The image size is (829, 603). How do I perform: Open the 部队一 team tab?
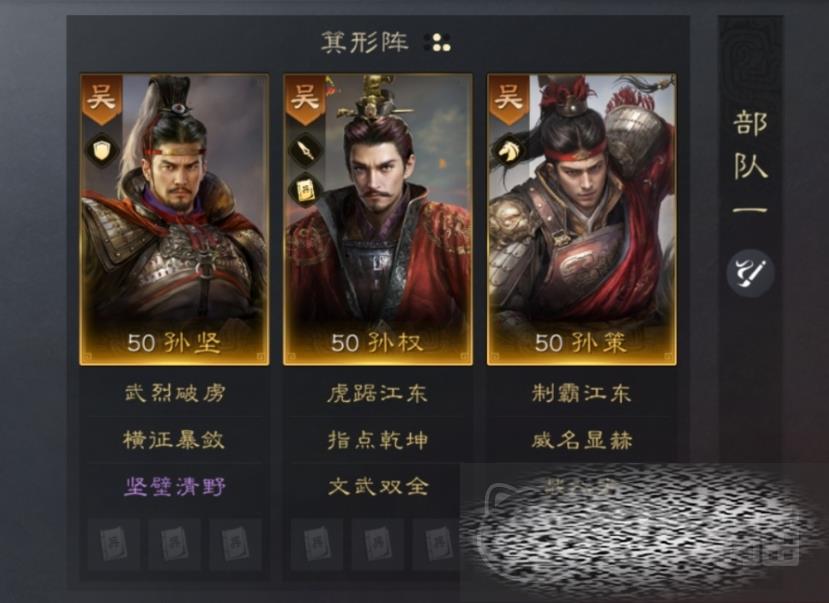[x=750, y=161]
